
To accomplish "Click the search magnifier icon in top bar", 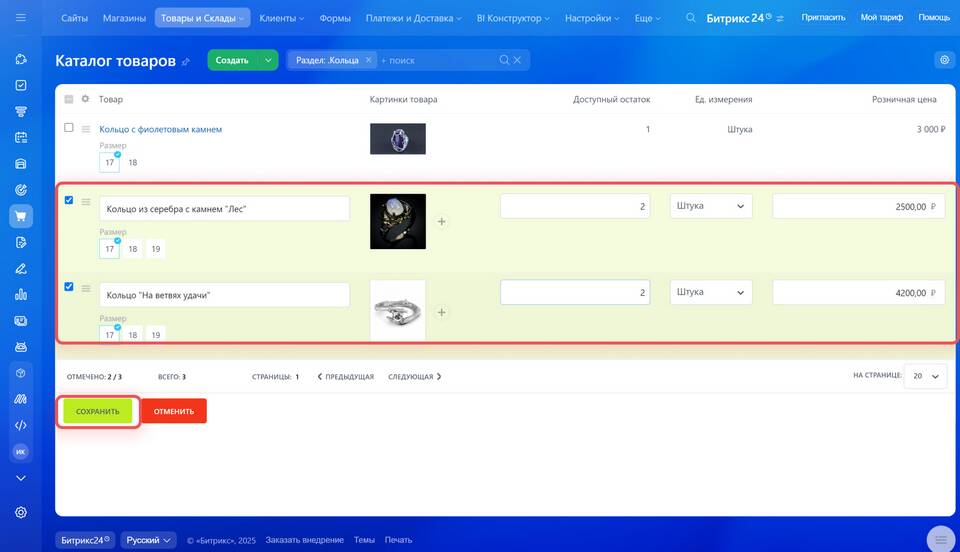I will coord(690,18).
